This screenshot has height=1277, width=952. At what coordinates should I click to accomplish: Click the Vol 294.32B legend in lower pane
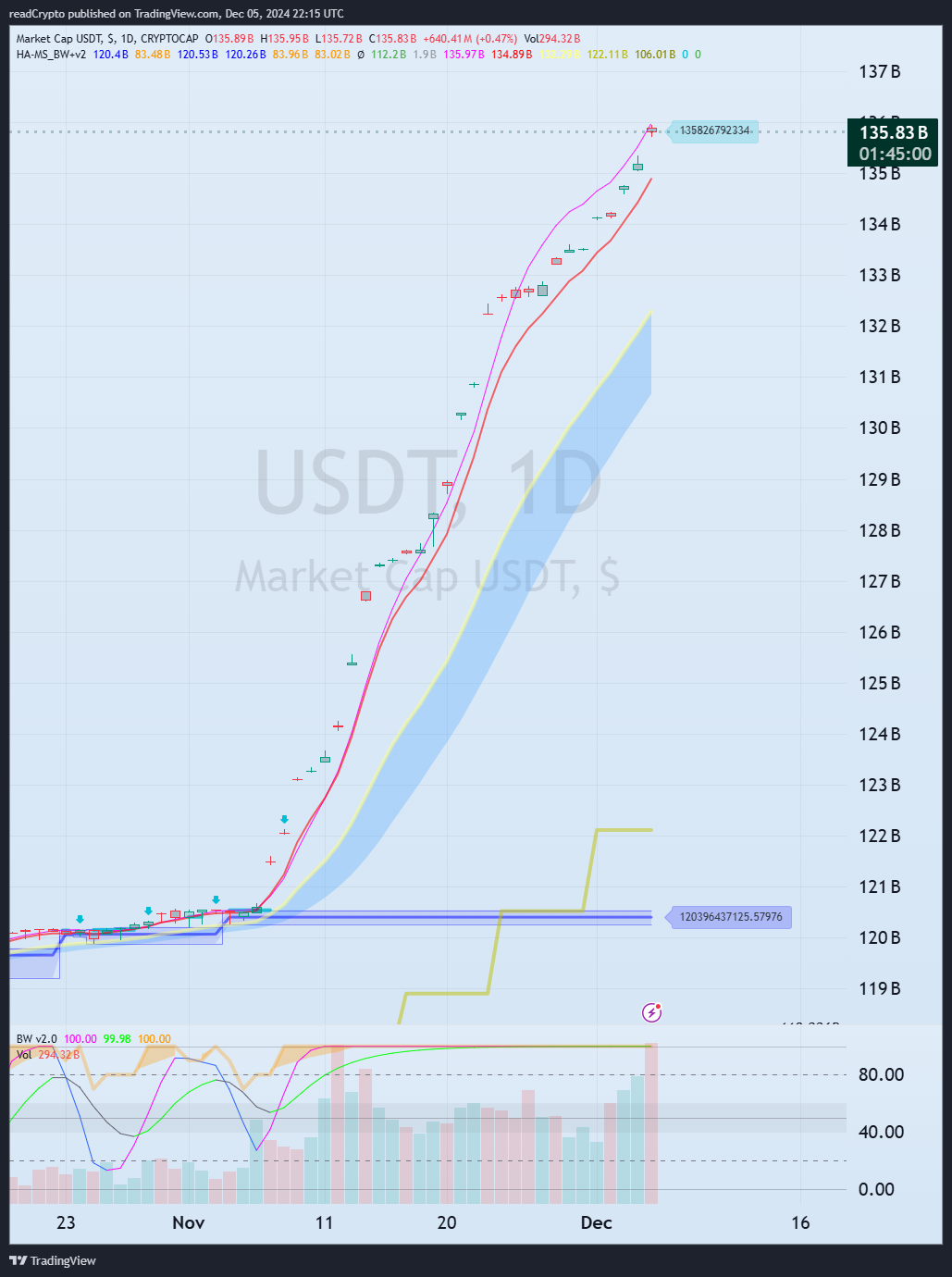pyautogui.click(x=48, y=1055)
